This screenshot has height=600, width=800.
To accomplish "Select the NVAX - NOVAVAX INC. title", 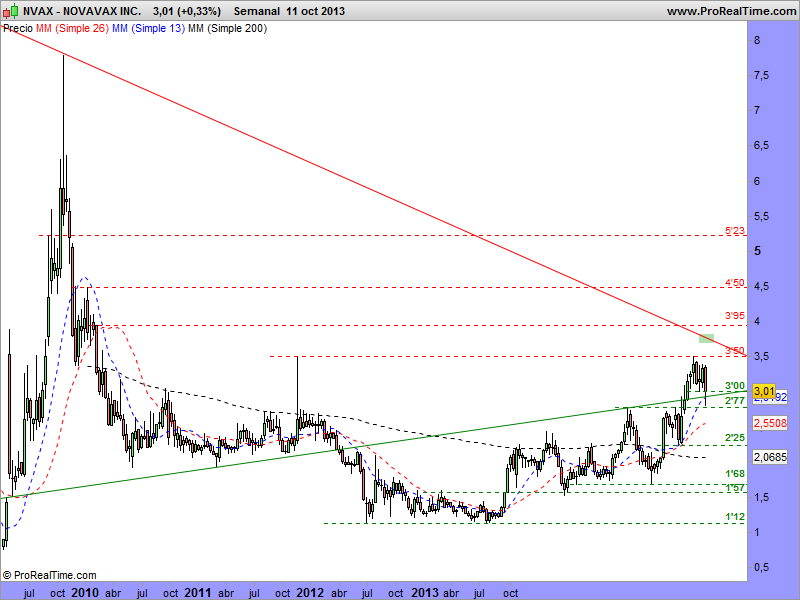I will 82,11.
